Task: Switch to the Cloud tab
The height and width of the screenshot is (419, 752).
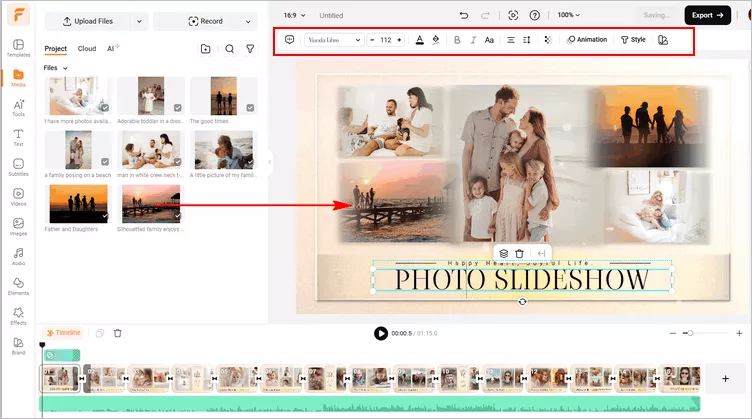Action: 87,49
